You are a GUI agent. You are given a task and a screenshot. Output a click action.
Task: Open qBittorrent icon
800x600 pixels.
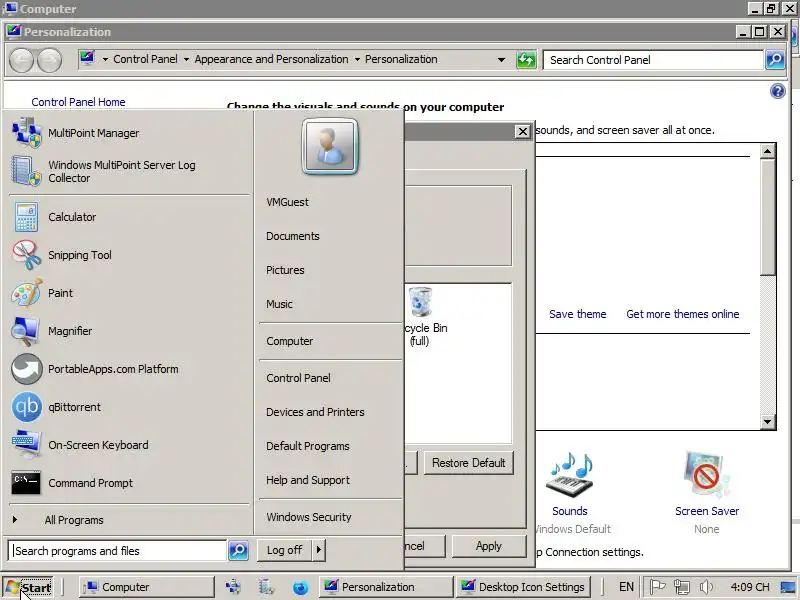click(x=27, y=407)
